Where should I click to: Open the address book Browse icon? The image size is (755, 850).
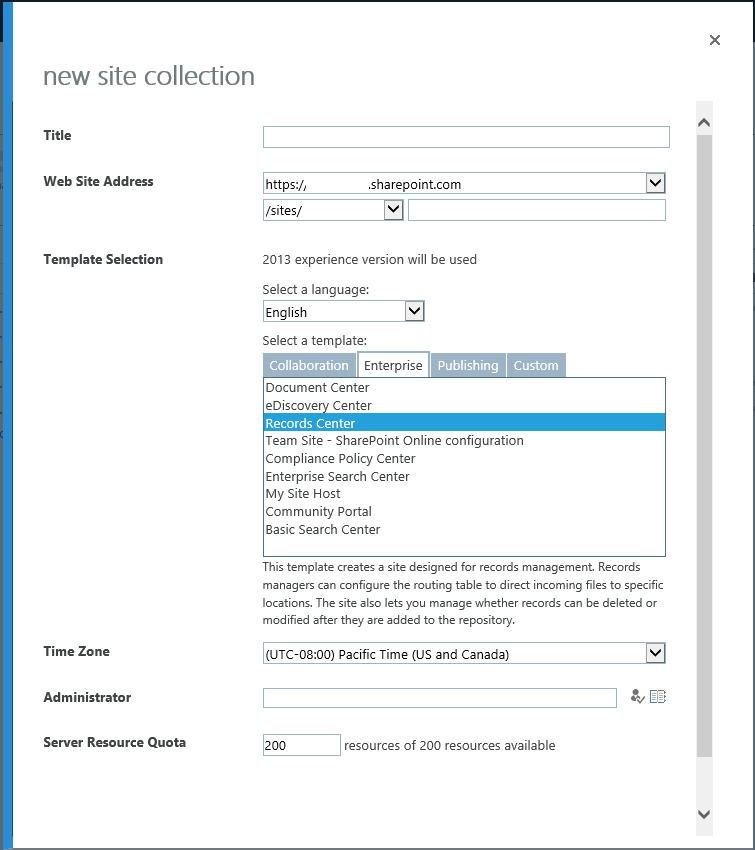(x=657, y=697)
